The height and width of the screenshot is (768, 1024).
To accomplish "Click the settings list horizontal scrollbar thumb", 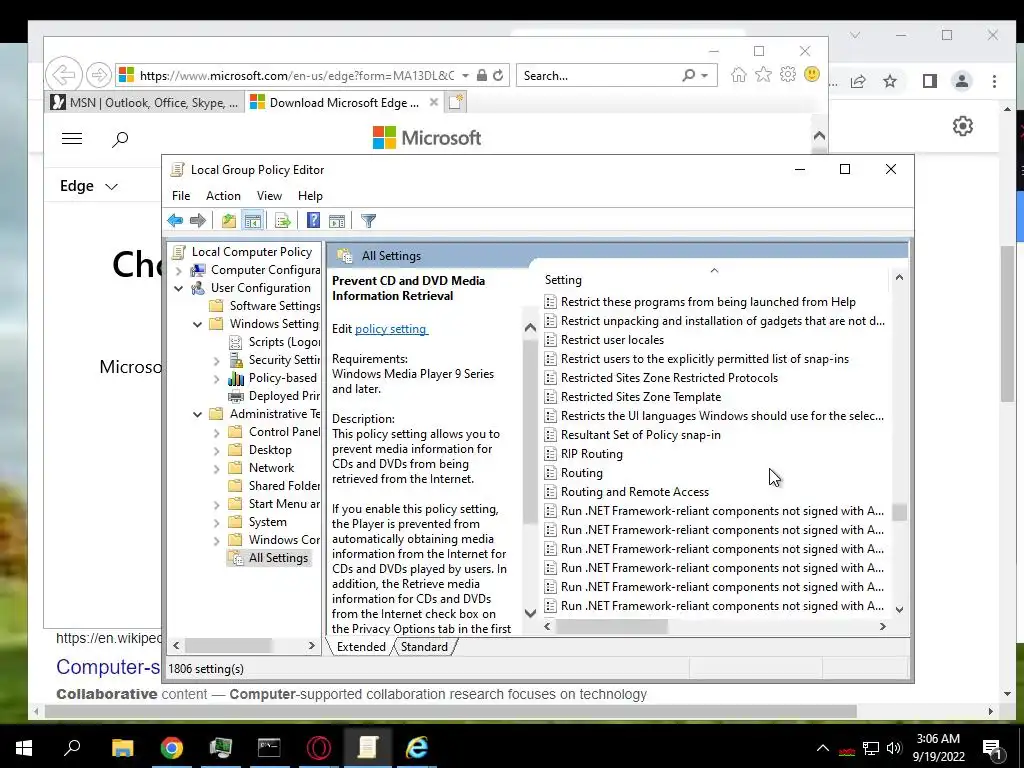I will coord(611,626).
